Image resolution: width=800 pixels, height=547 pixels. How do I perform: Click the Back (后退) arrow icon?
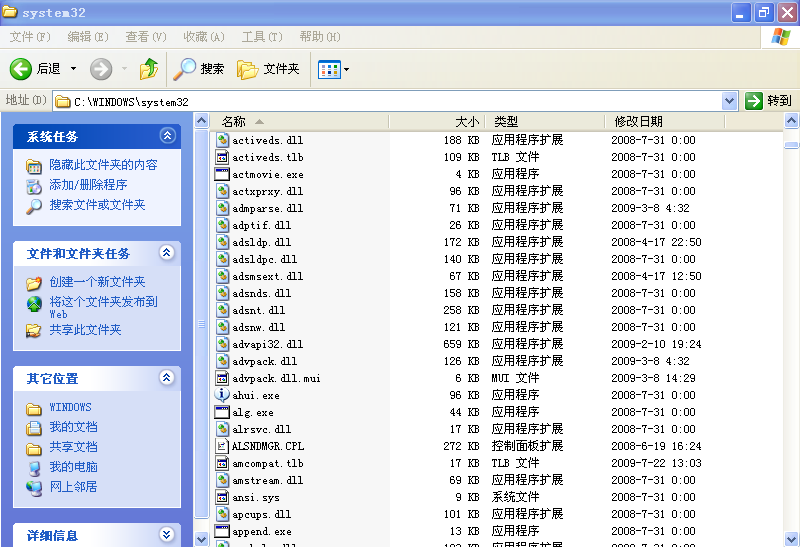[21, 69]
